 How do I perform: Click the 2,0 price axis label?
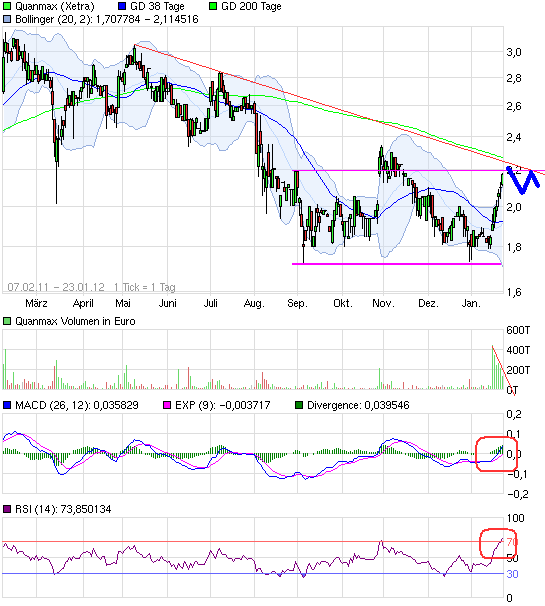(514, 207)
